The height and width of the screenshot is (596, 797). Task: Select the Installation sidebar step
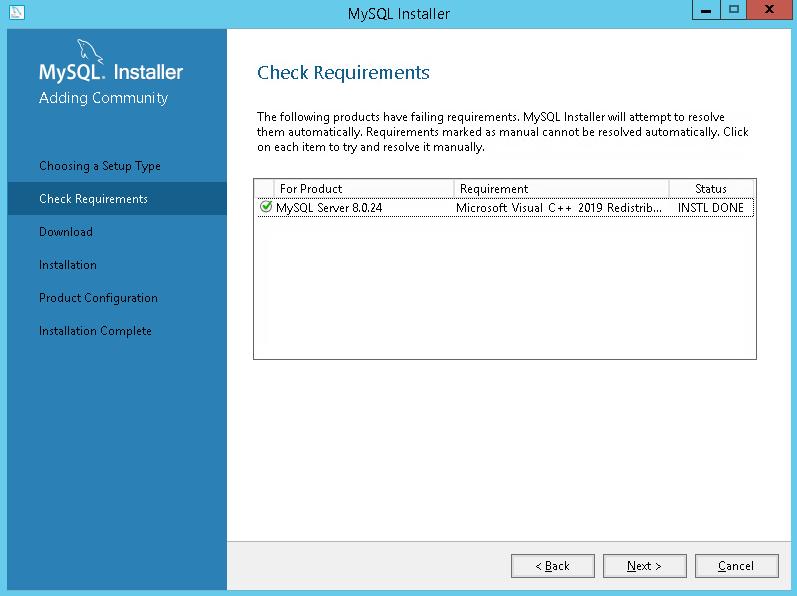click(x=68, y=265)
